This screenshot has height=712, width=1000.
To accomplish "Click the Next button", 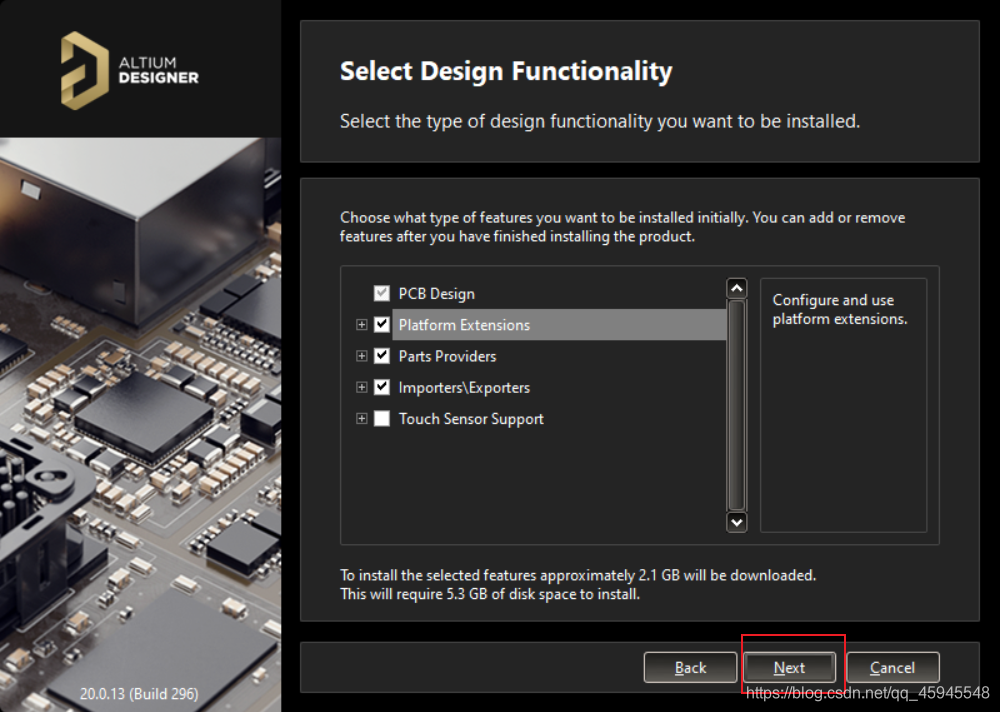I will pos(789,668).
